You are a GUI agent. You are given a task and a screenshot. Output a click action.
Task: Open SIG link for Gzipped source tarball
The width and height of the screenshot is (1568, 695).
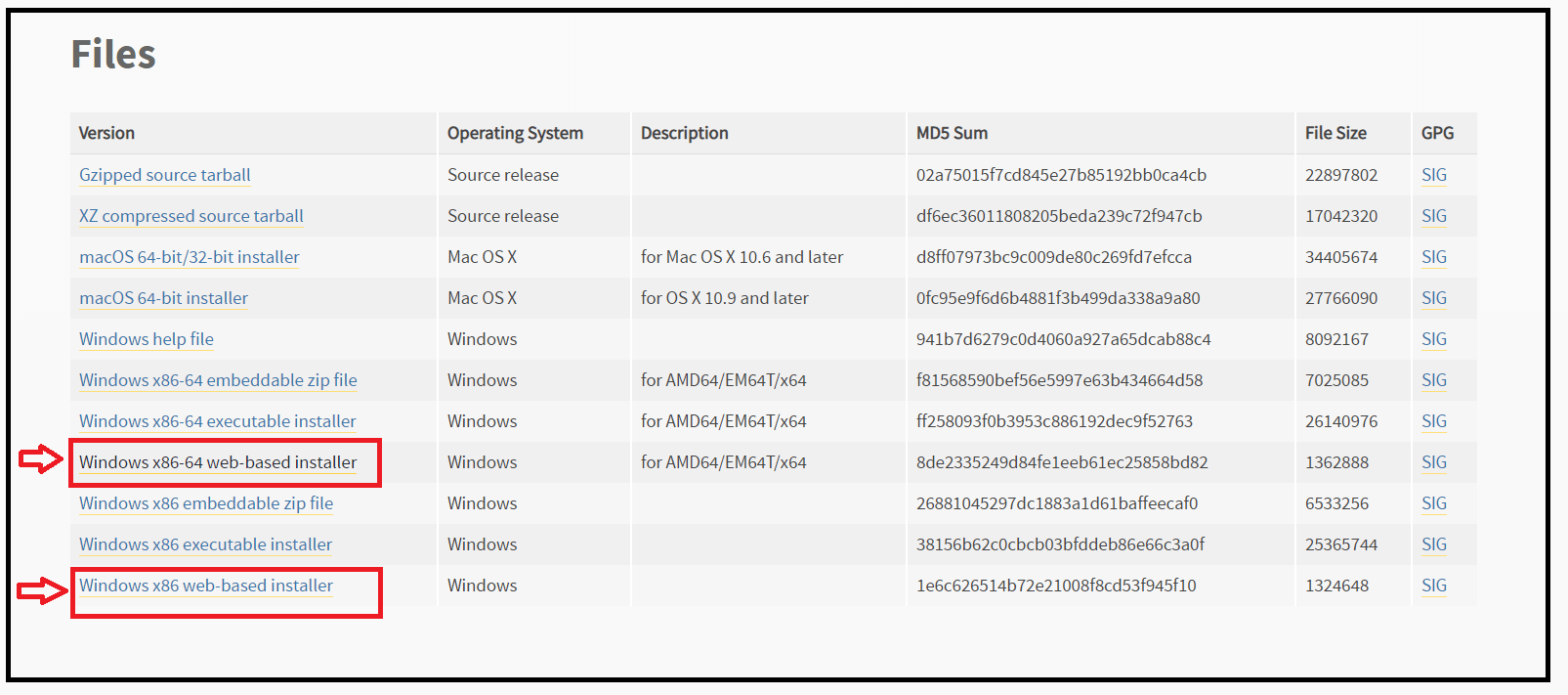pyautogui.click(x=1433, y=175)
